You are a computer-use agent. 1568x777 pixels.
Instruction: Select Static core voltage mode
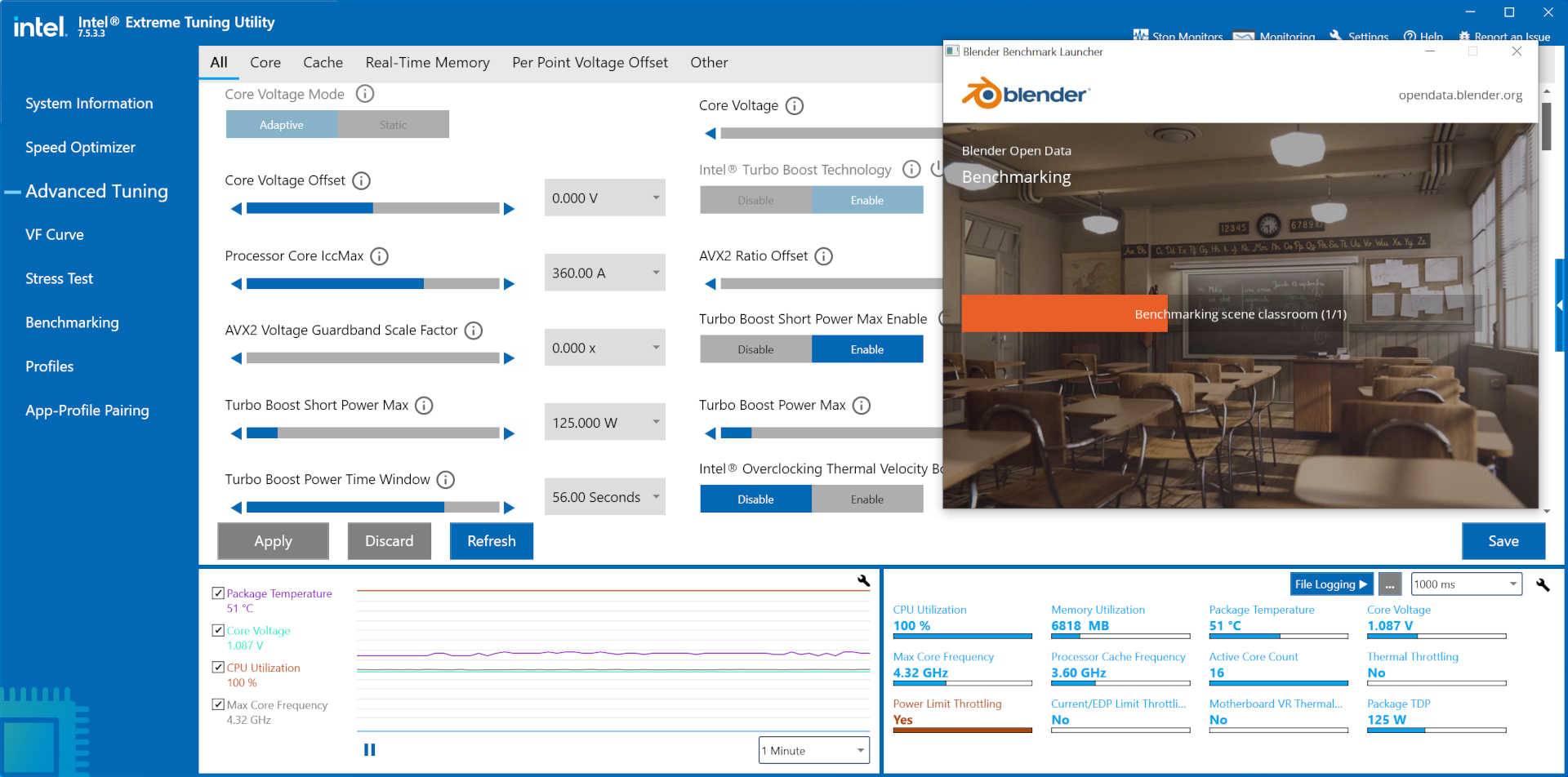(393, 125)
